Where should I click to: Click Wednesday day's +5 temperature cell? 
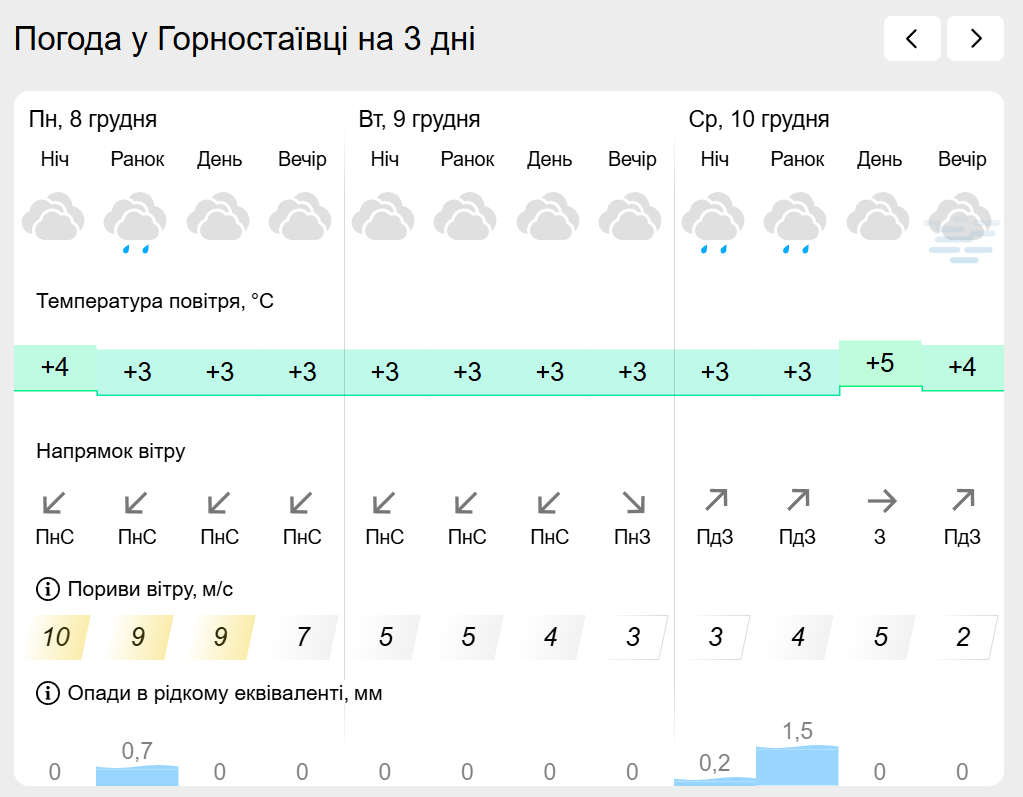coord(880,364)
